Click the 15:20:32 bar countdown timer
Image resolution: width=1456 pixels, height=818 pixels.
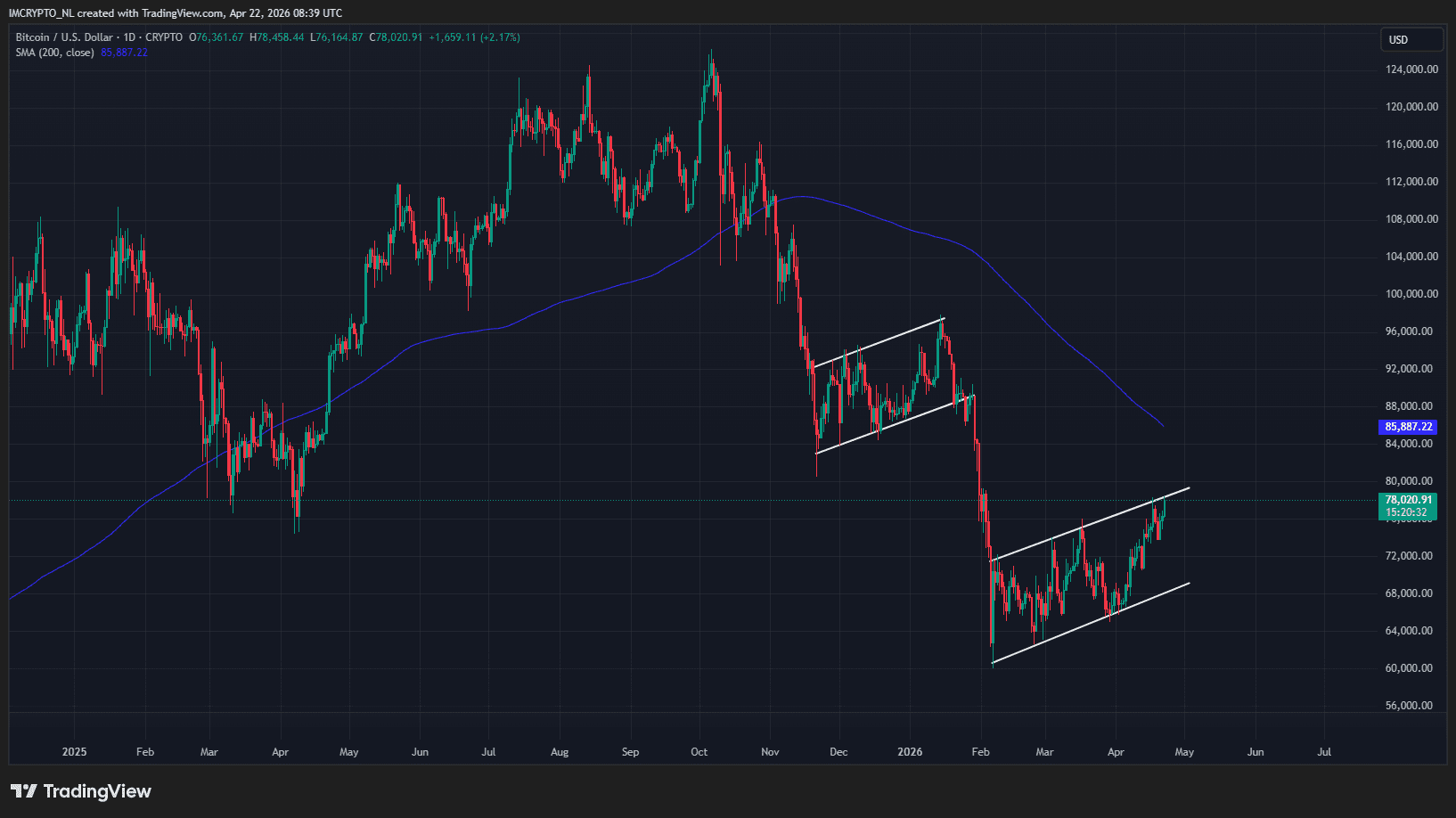point(1407,512)
